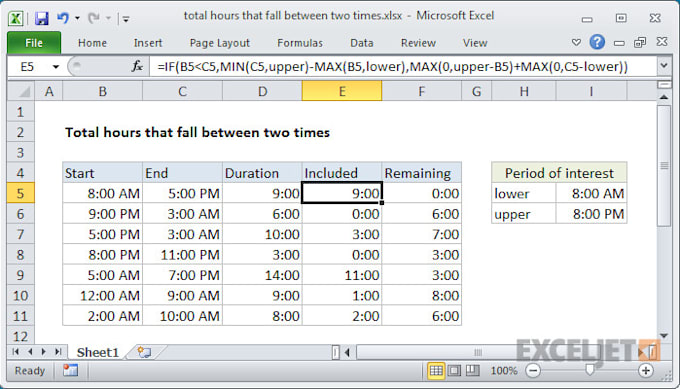This screenshot has height=389, width=680.
Task: Minimize the workbook window in the ribbon
Action: click(619, 43)
